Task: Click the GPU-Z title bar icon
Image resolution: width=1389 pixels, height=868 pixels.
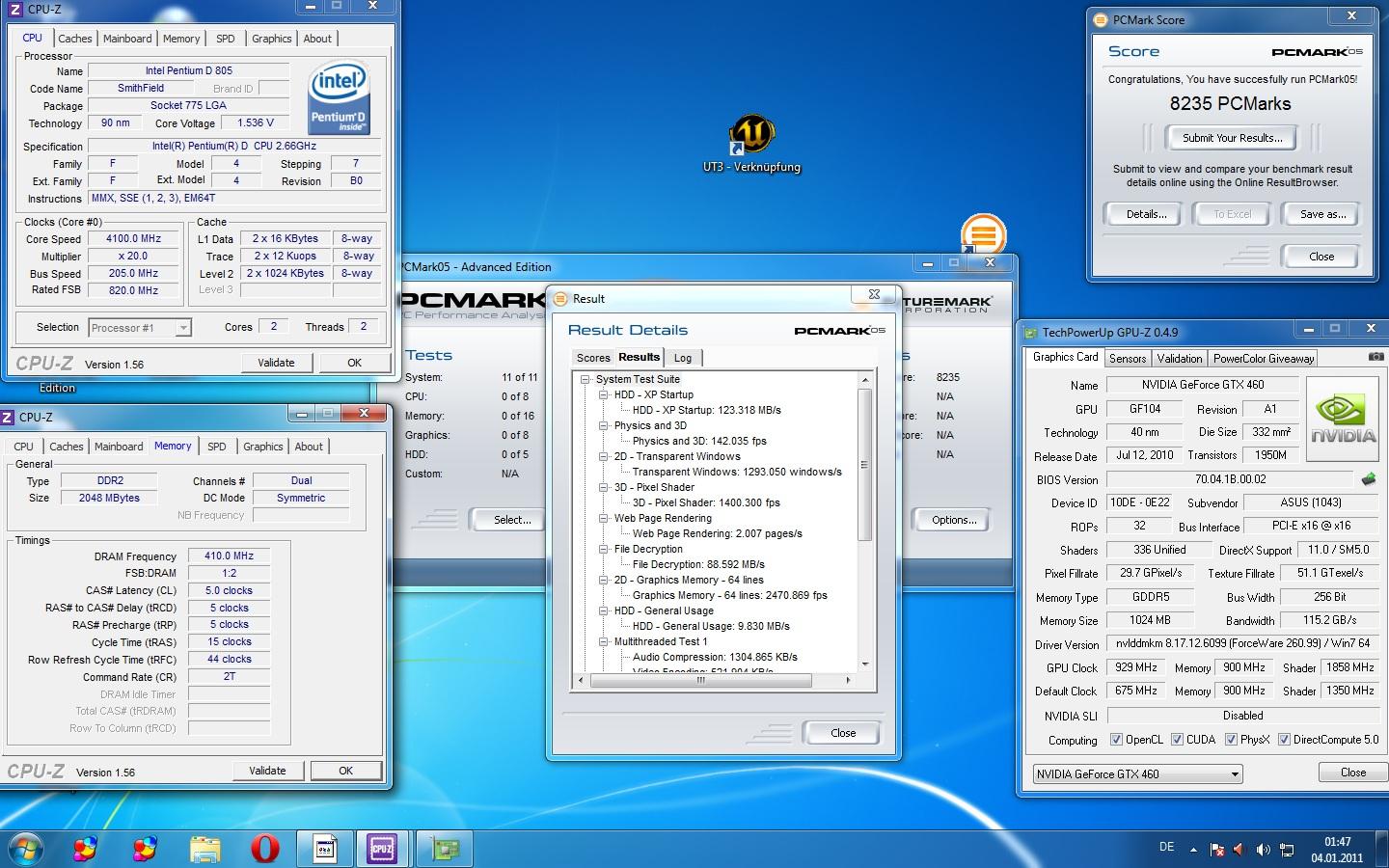Action: pos(1030,332)
